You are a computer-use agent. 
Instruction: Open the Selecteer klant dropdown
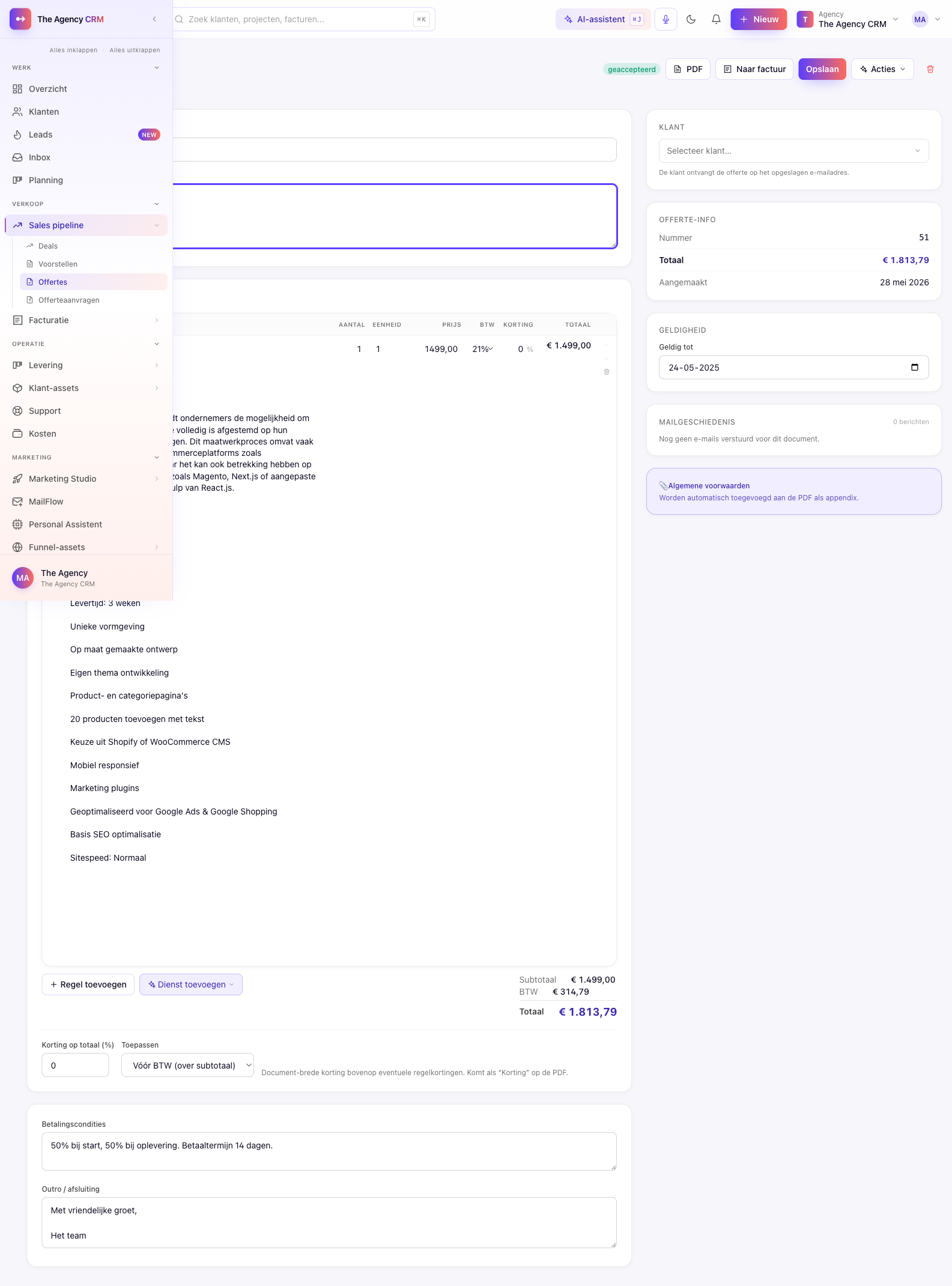coord(793,151)
